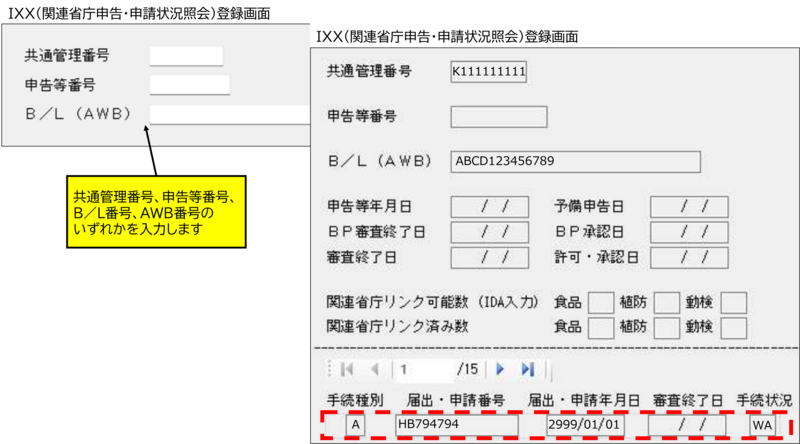Screen dimensions: 800x444
Task: Click the 手続種別 cell showing A
Action: (x=354, y=425)
